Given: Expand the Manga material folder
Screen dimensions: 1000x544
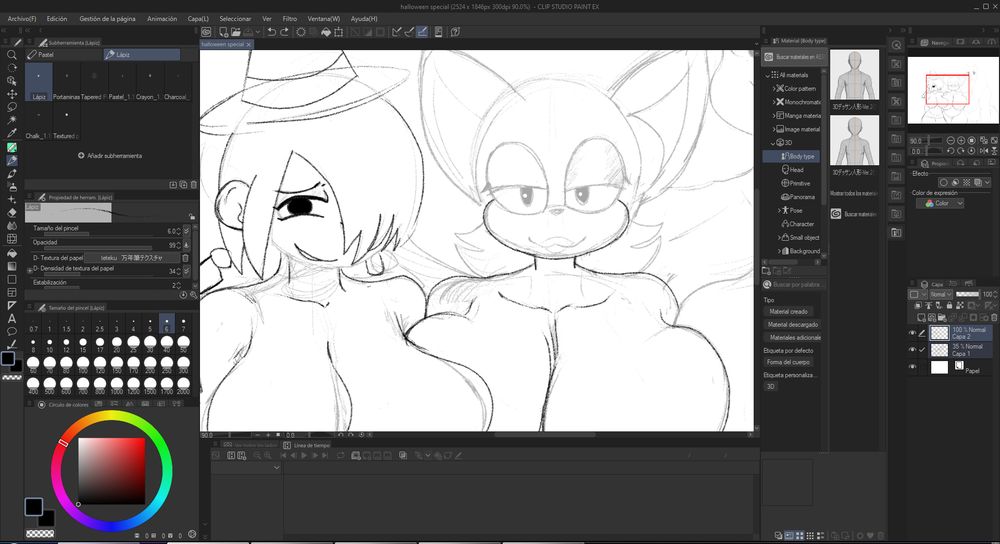Looking at the screenshot, I should point(774,116).
